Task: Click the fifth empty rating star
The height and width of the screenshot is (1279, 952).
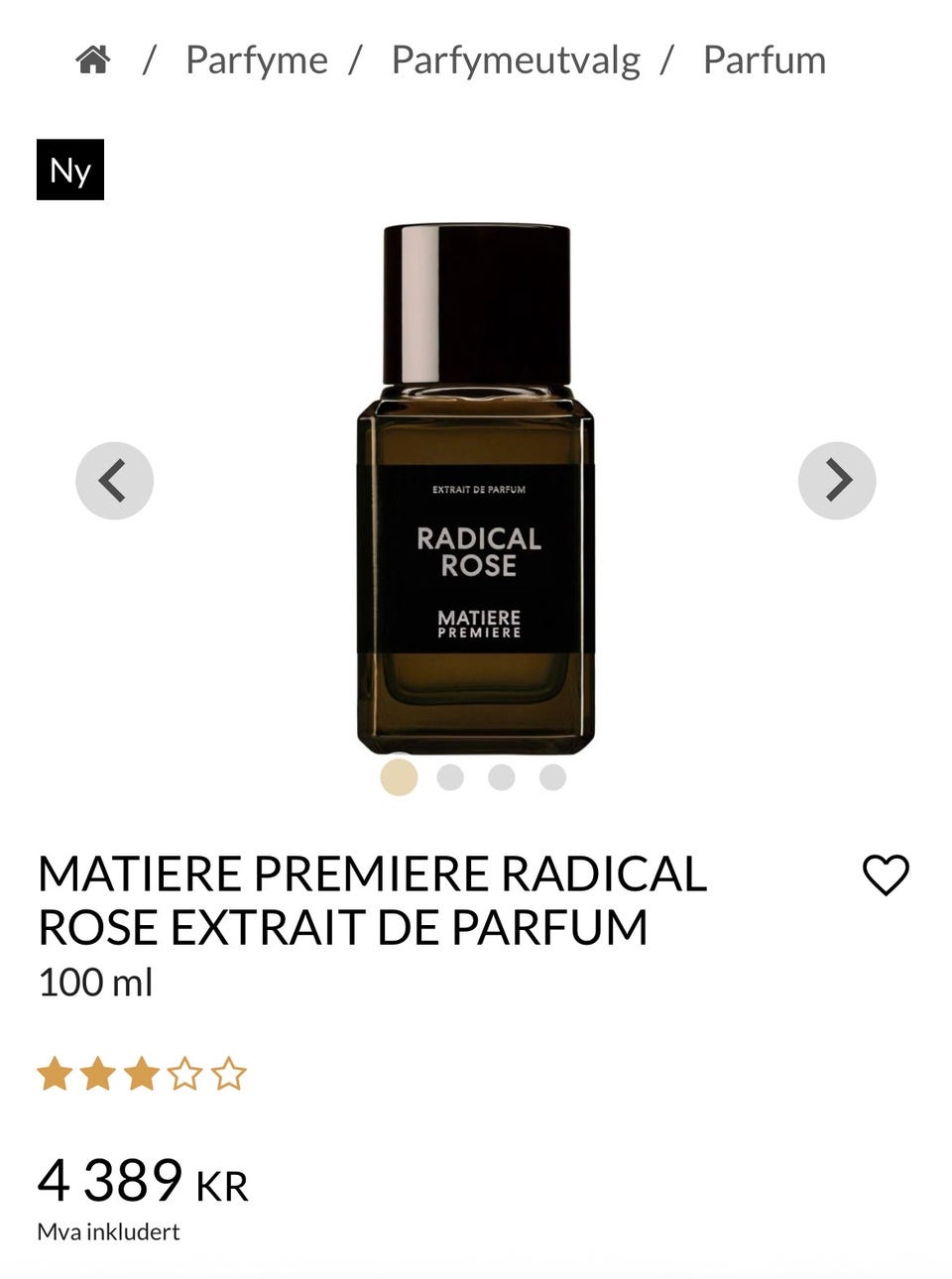Action: click(x=229, y=1074)
